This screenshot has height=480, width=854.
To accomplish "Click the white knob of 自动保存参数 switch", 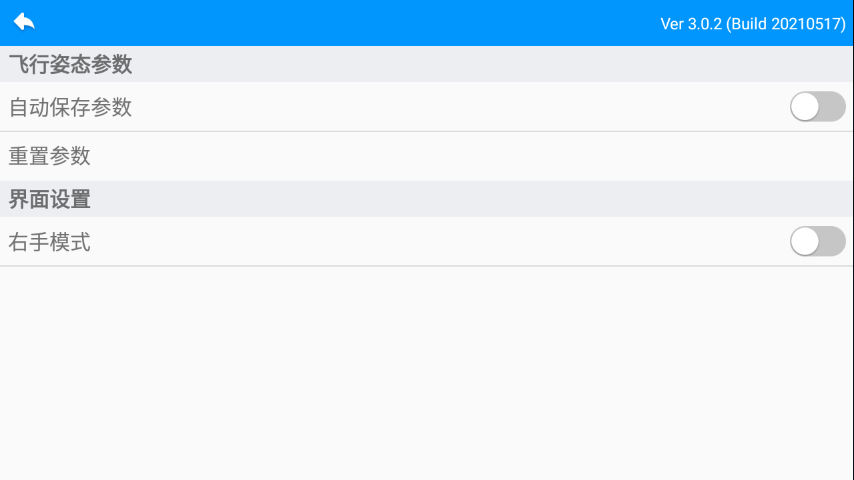I will tap(805, 107).
